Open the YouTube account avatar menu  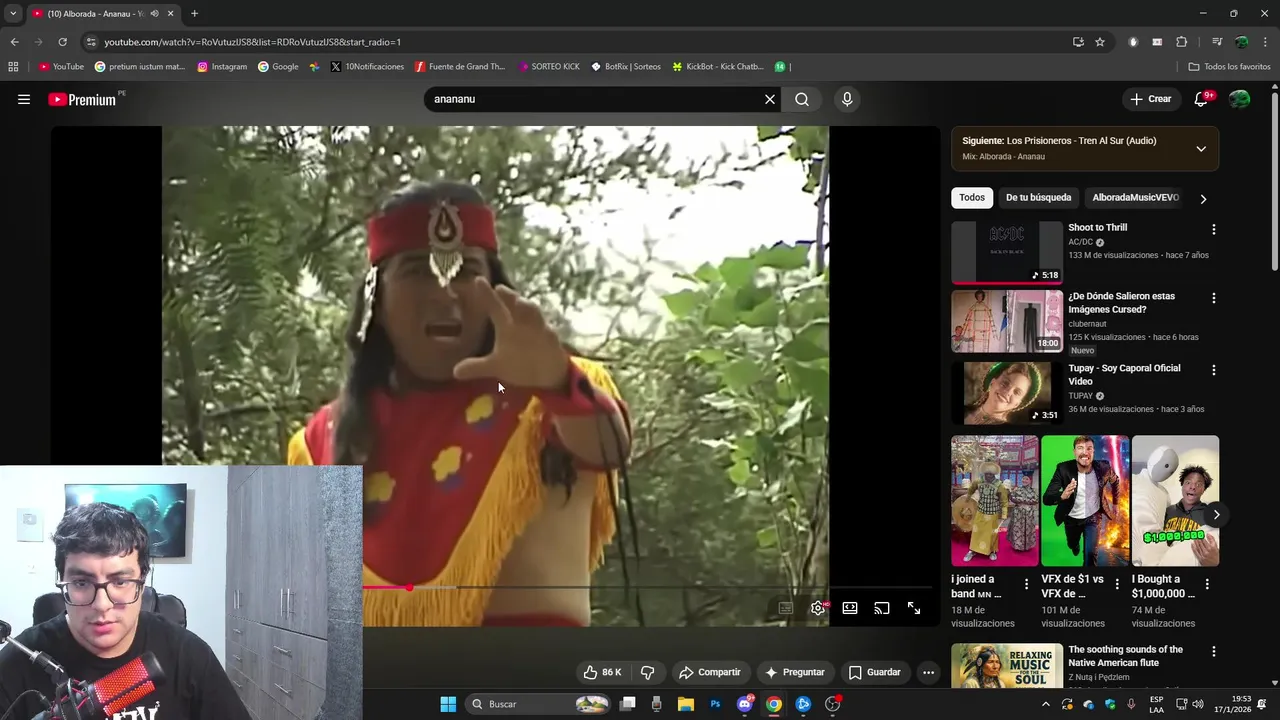coord(1239,99)
